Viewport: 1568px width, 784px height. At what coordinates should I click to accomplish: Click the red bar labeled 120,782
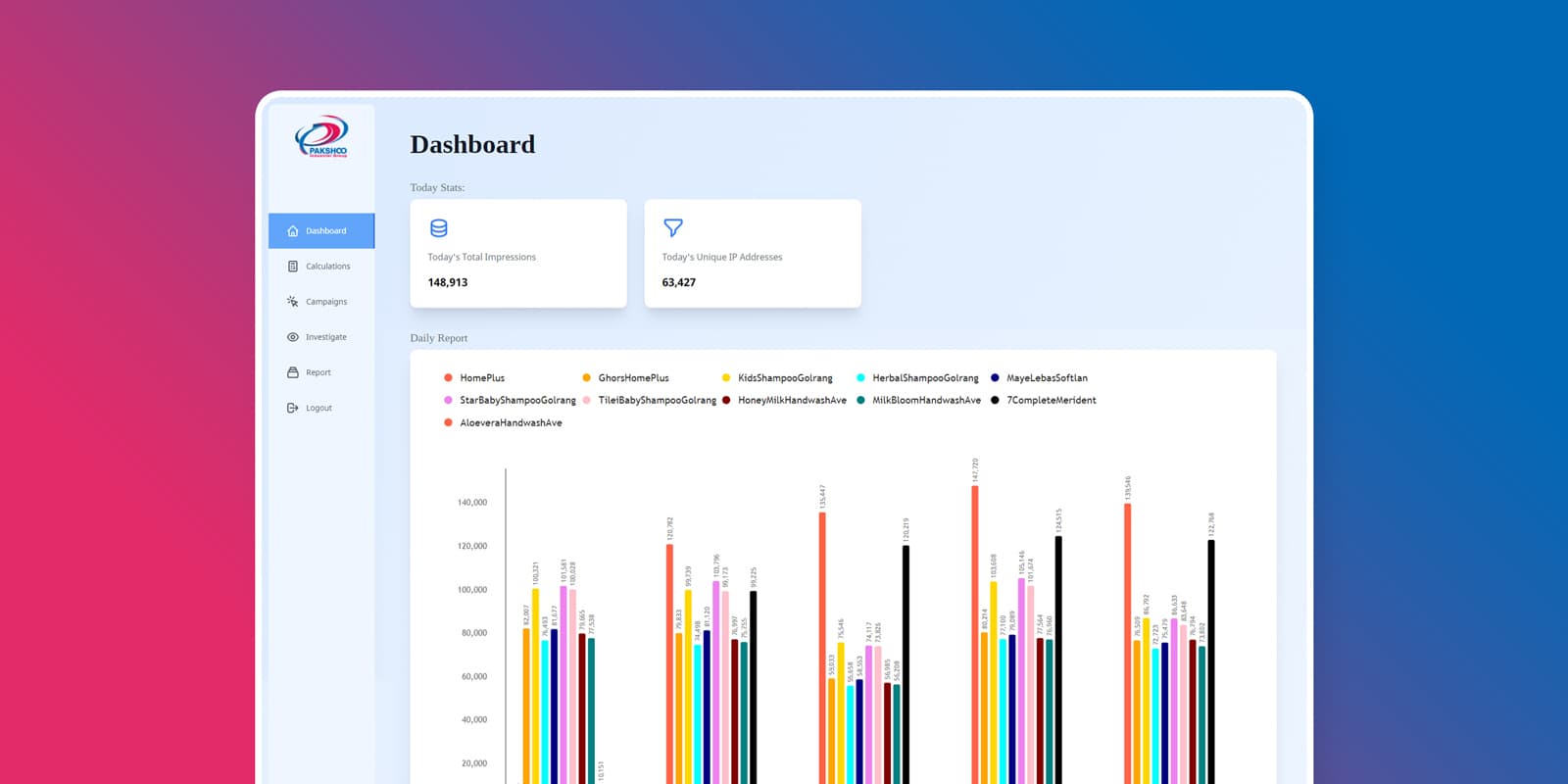coord(669,664)
